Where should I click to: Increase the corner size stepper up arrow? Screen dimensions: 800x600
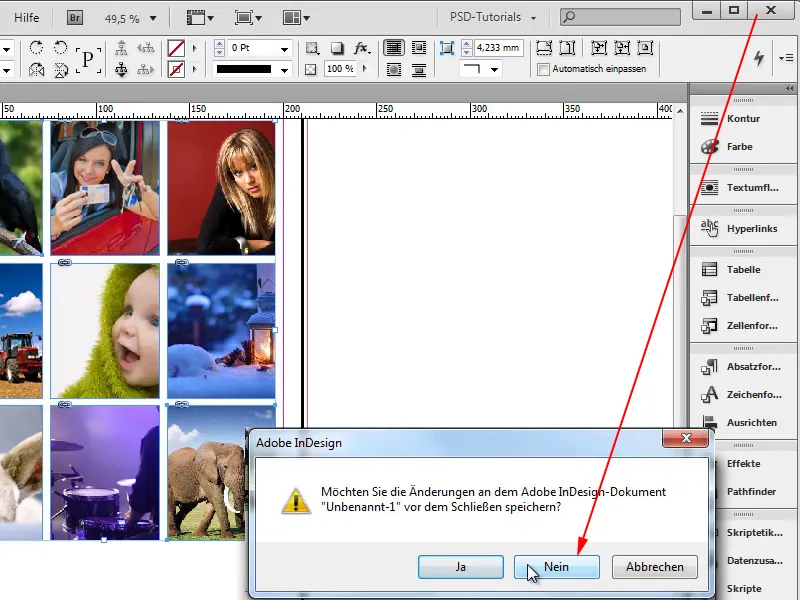coord(466,44)
